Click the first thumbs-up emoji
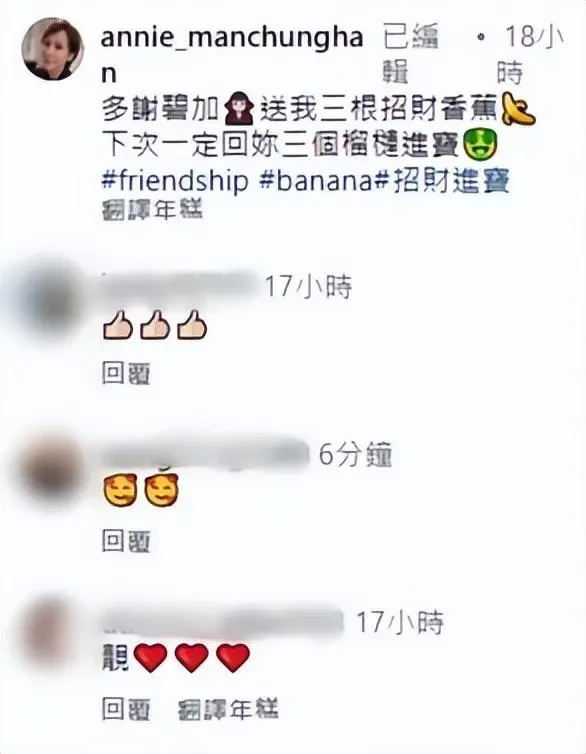 click(x=117, y=327)
